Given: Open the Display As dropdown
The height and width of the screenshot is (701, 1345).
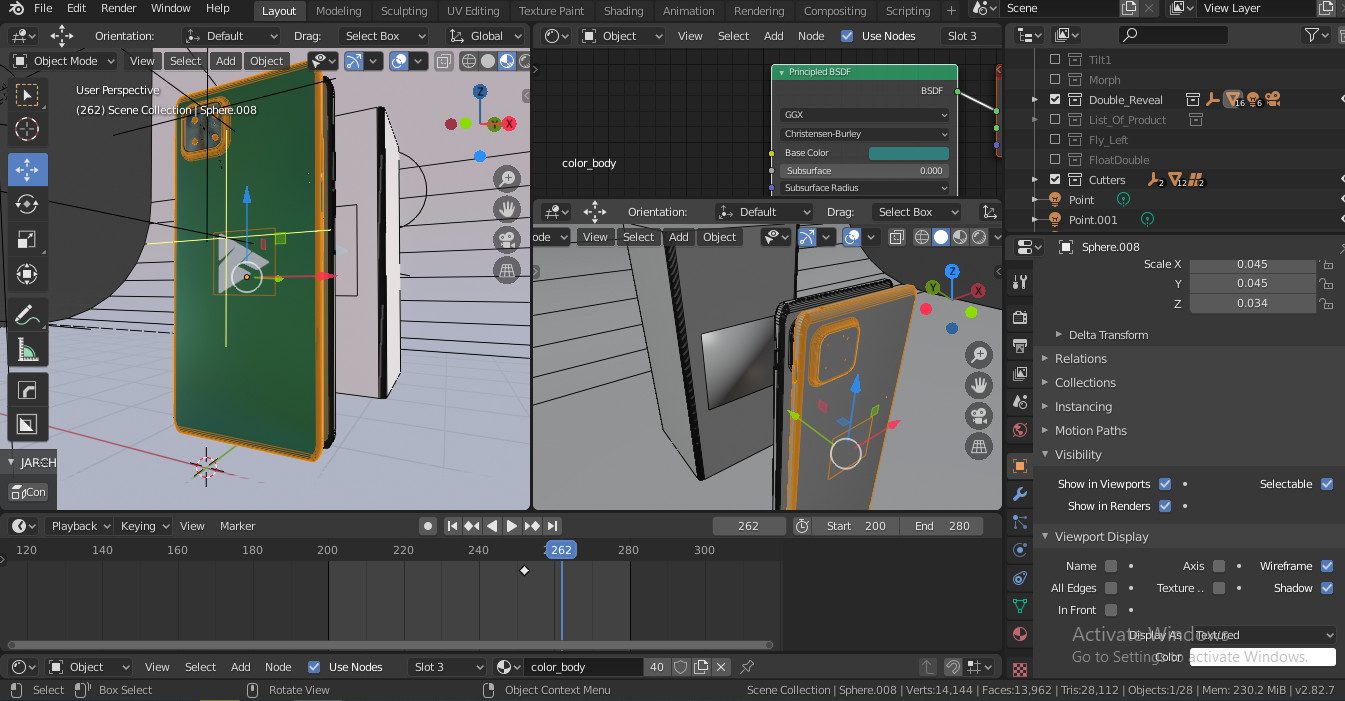Looking at the screenshot, I should pos(1263,635).
